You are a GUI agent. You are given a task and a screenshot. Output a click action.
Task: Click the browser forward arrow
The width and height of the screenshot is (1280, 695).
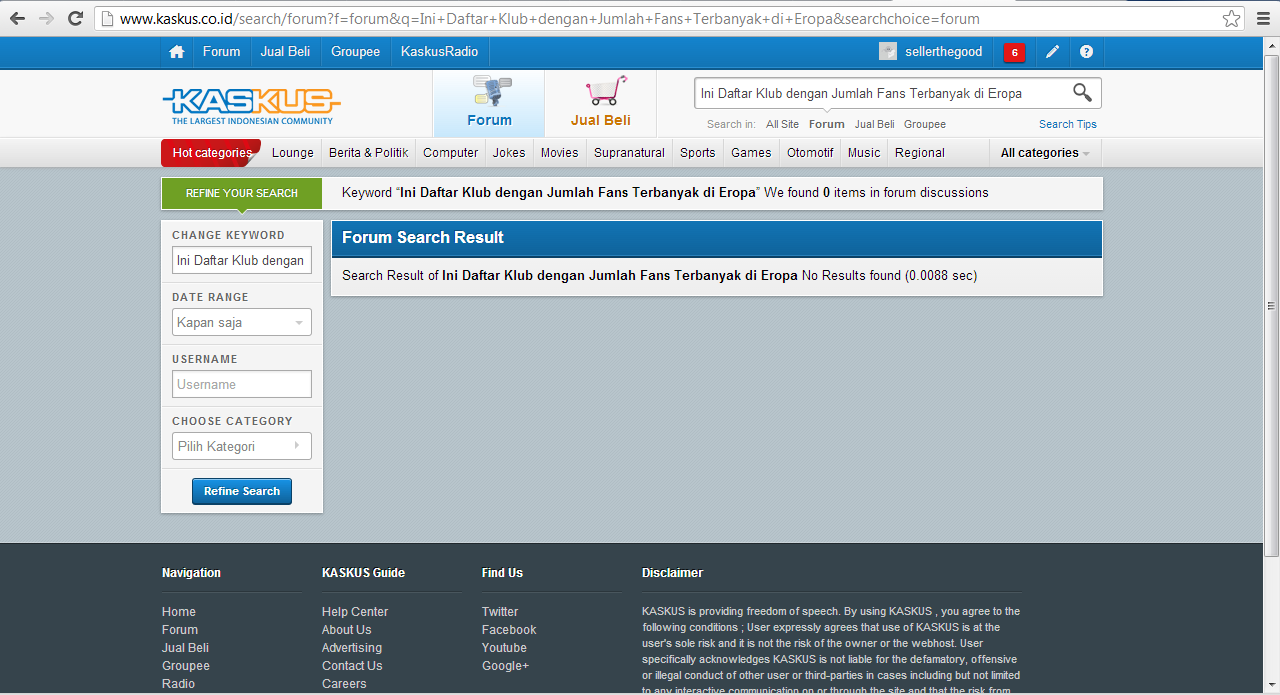pyautogui.click(x=46, y=19)
